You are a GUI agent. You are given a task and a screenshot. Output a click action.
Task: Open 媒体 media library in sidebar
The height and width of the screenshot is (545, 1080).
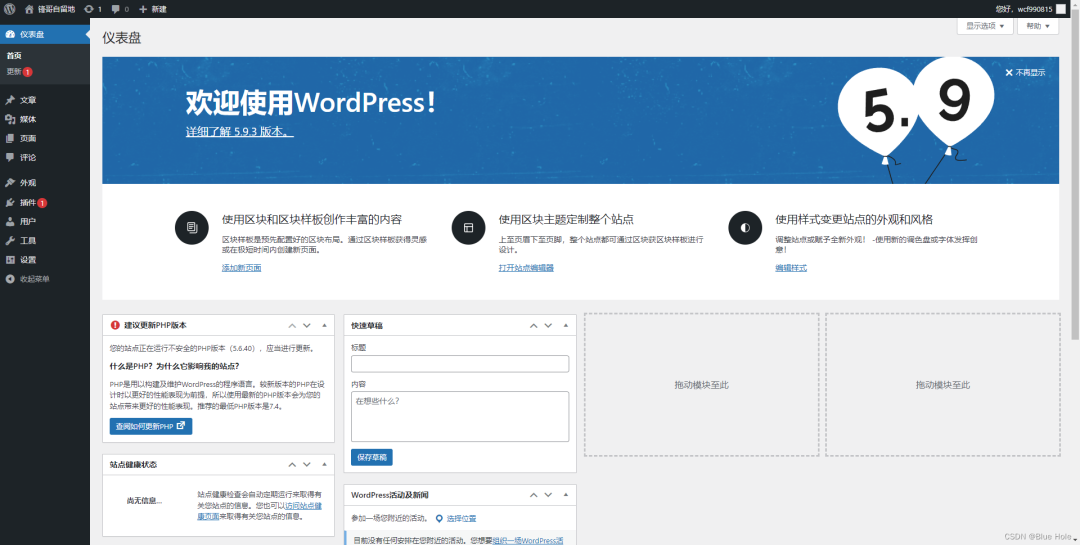[28, 119]
